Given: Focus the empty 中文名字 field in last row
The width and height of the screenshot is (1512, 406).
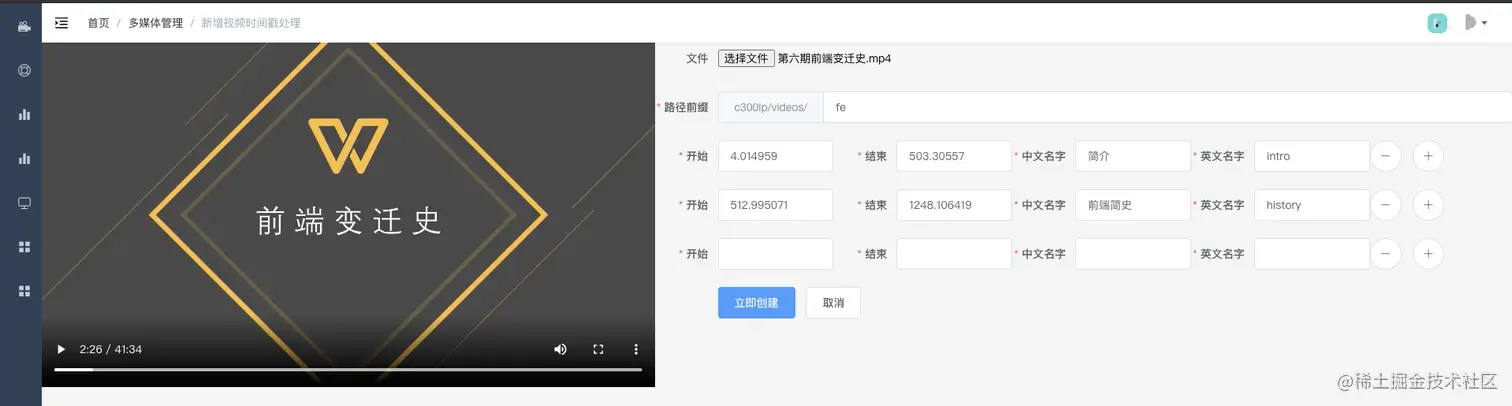Looking at the screenshot, I should tap(1133, 254).
